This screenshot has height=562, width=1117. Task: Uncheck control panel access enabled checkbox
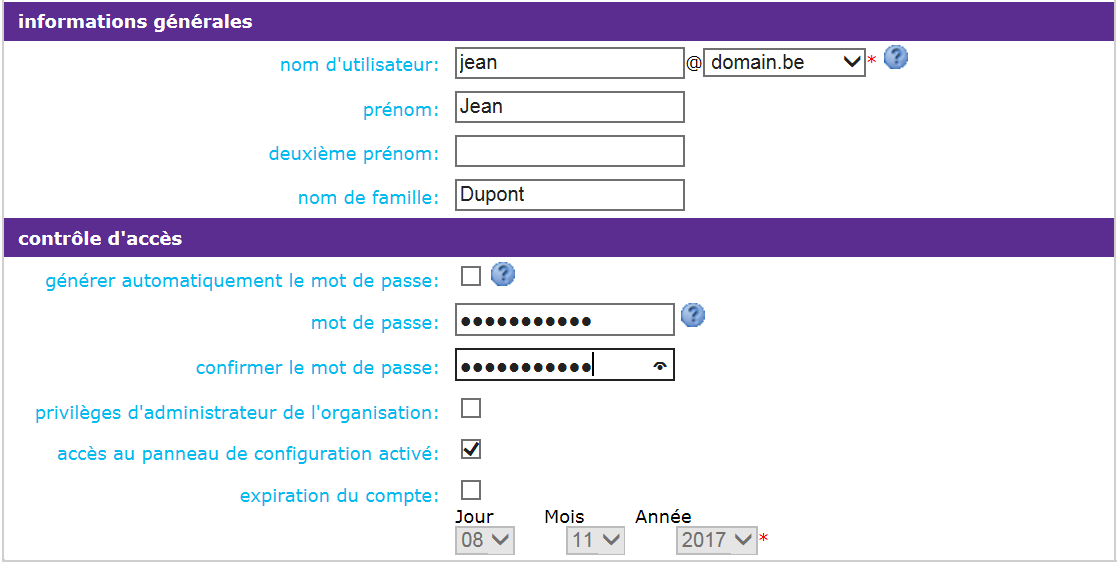point(471,449)
